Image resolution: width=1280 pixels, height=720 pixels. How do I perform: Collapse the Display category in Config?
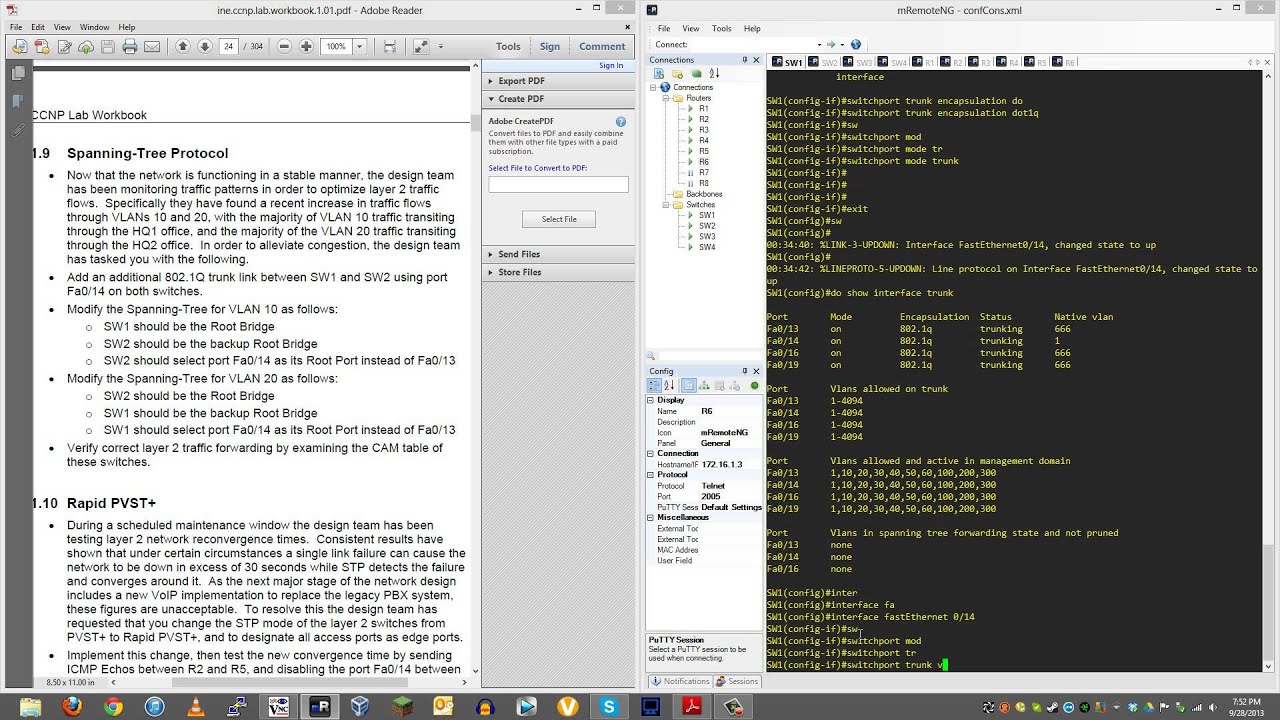click(650, 400)
